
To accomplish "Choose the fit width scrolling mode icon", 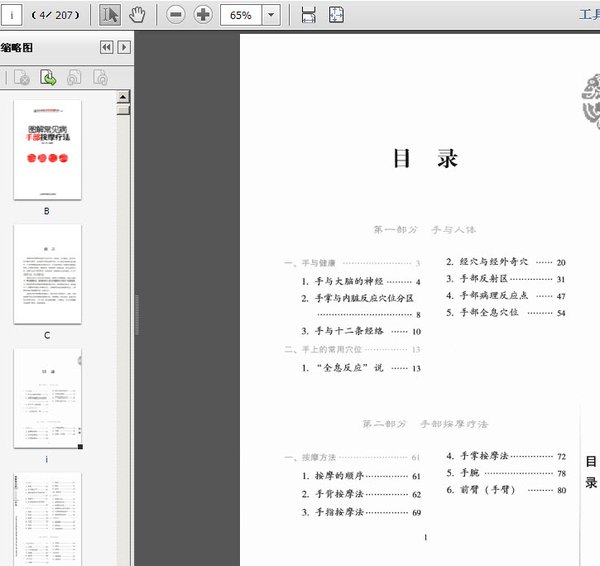I will pos(308,15).
